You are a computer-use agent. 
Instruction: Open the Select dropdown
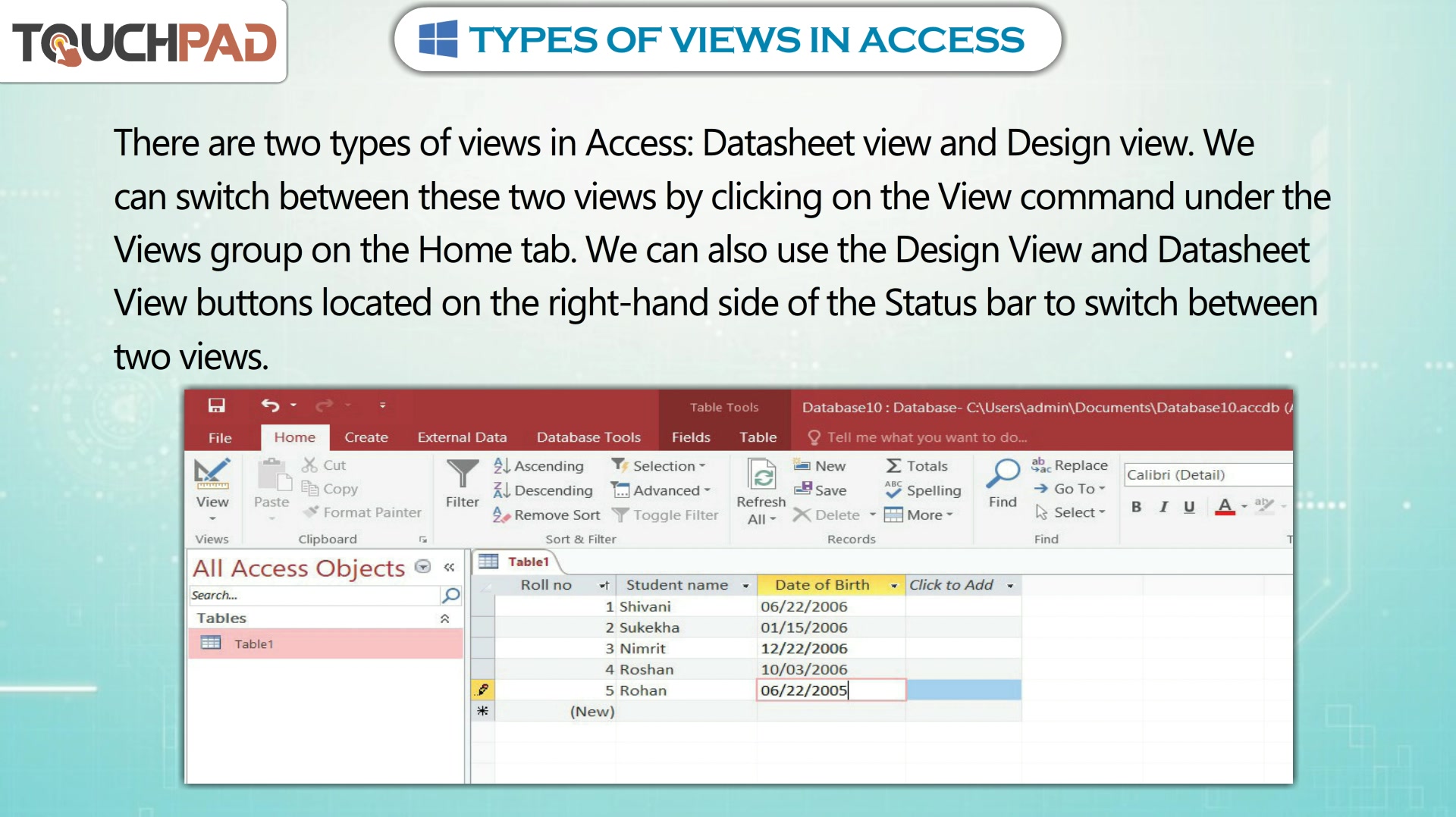[x=1070, y=512]
